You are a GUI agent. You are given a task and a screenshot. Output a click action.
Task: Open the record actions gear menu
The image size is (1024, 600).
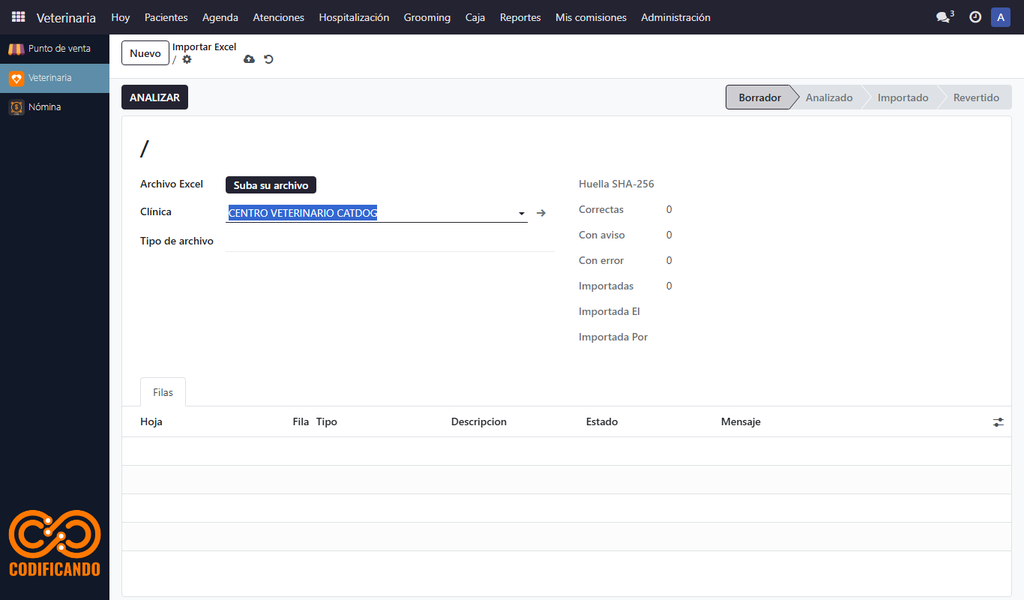(x=187, y=59)
